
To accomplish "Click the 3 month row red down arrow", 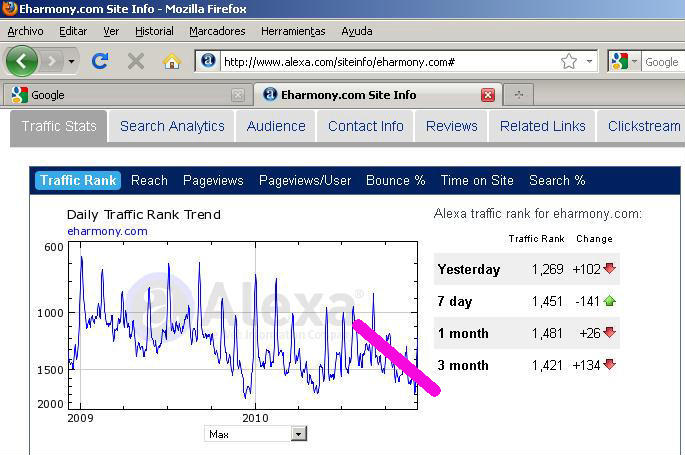I will [x=609, y=365].
